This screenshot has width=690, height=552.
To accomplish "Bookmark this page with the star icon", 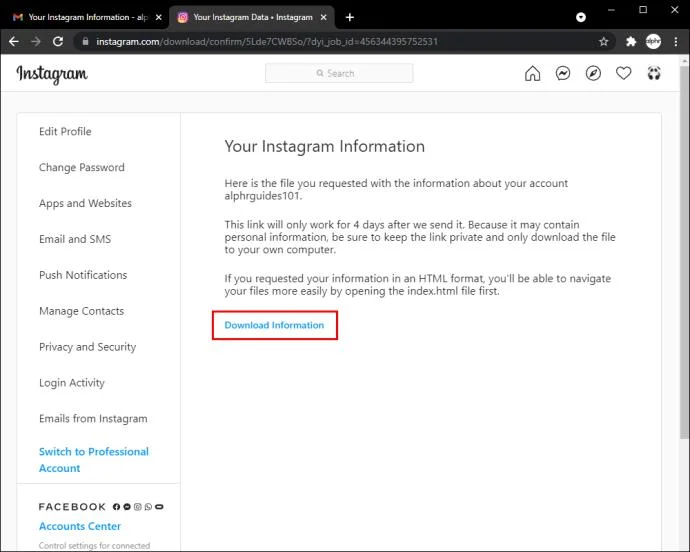I will coord(604,42).
